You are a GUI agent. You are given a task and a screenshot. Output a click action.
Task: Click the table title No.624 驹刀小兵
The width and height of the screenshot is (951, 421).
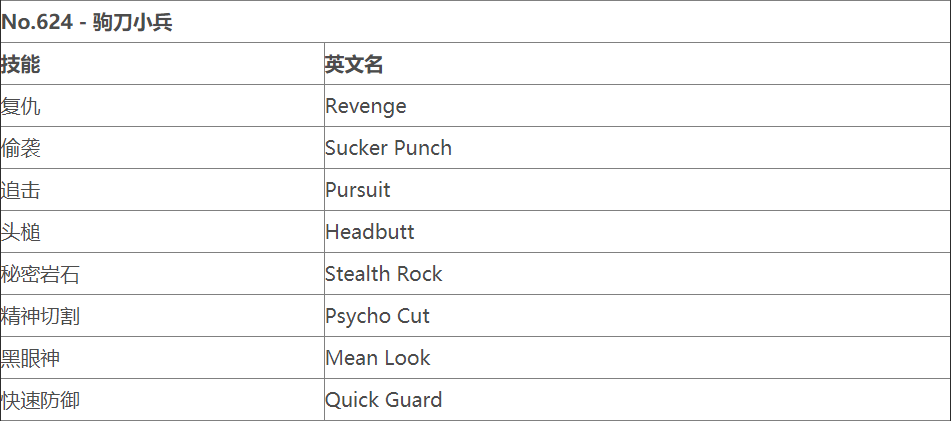point(87,22)
